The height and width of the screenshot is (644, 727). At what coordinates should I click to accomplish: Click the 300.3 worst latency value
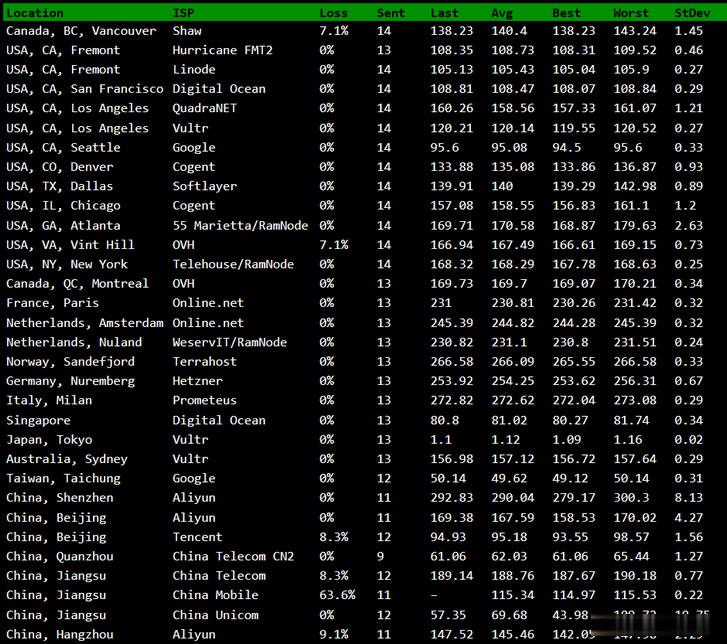[x=631, y=498]
